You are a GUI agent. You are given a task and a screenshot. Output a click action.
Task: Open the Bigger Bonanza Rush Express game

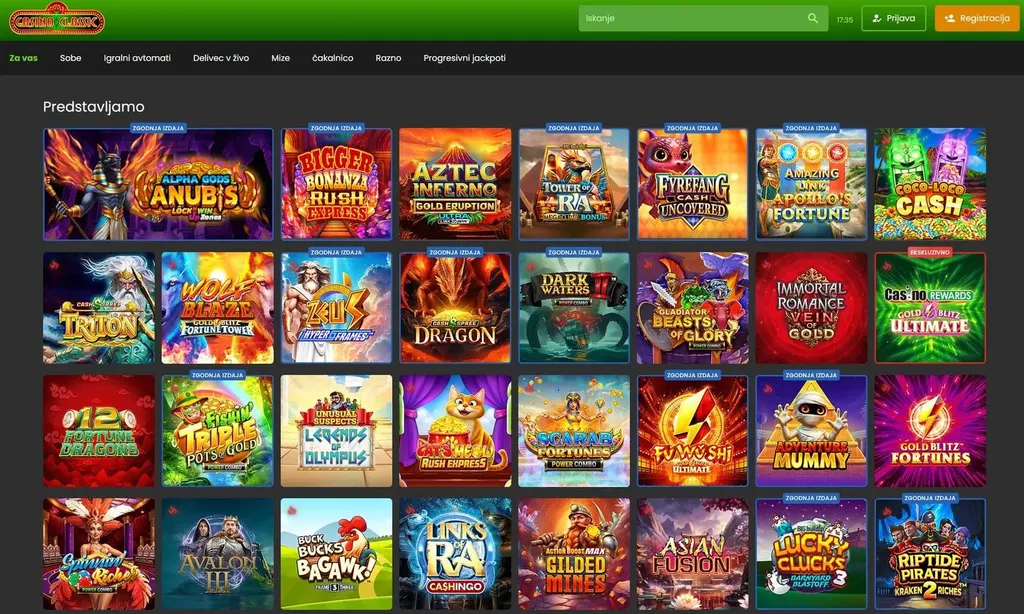[336, 184]
